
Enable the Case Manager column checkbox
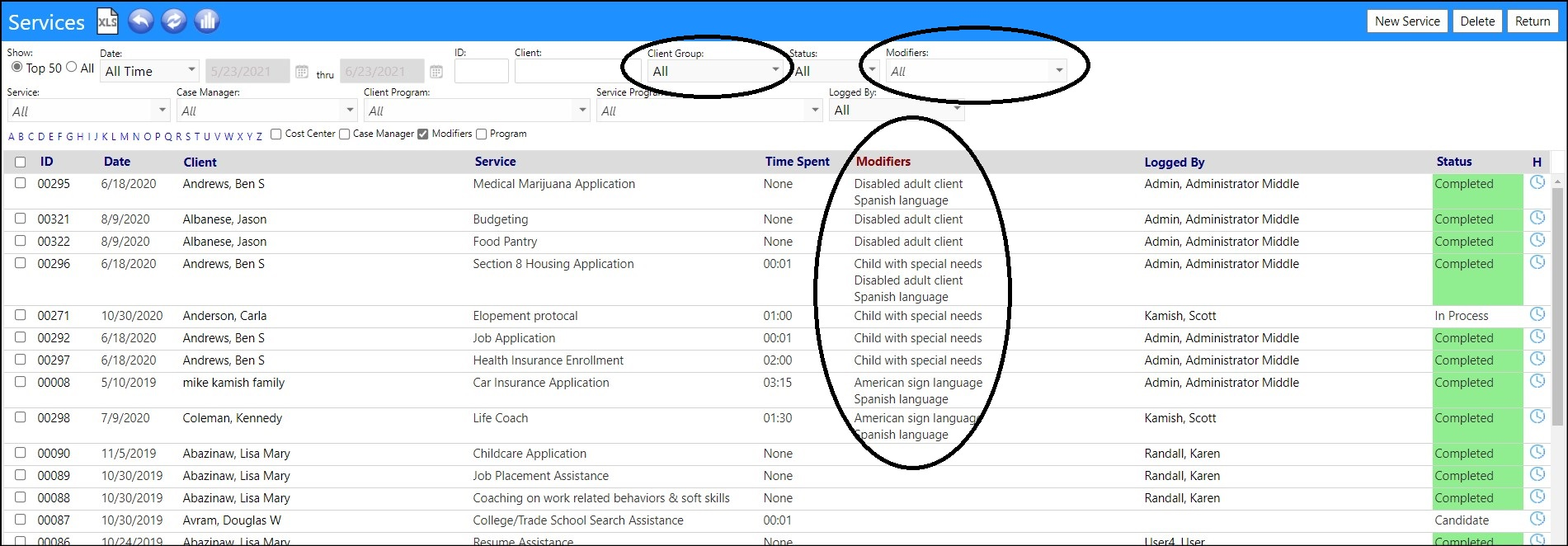[x=344, y=134]
